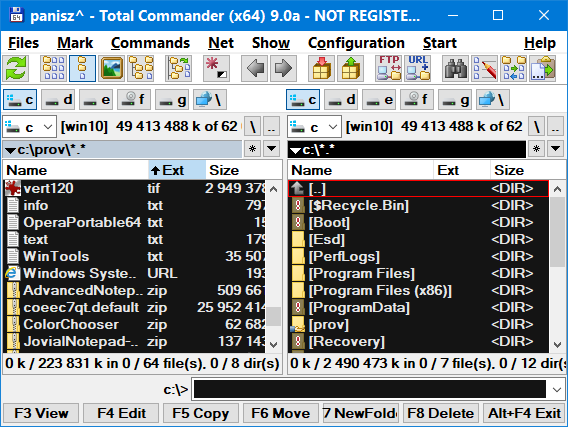Open command line history dropdown

point(557,390)
